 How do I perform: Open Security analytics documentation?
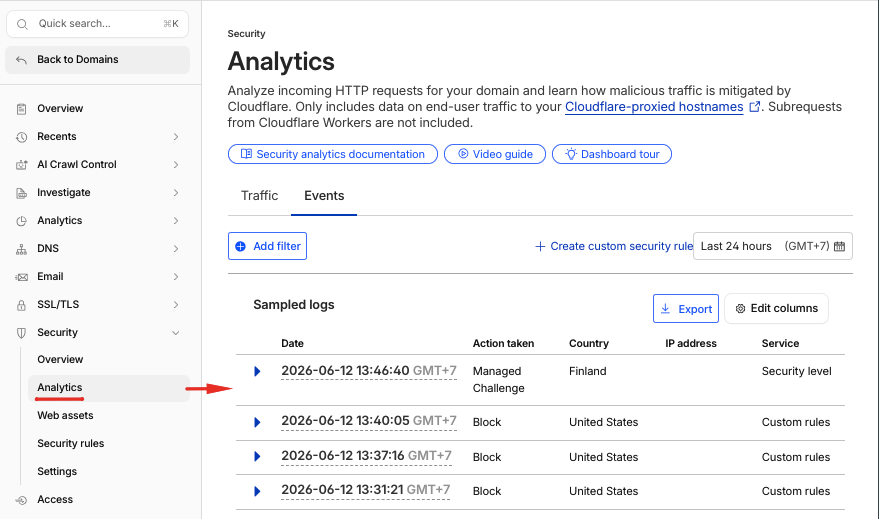pos(333,154)
